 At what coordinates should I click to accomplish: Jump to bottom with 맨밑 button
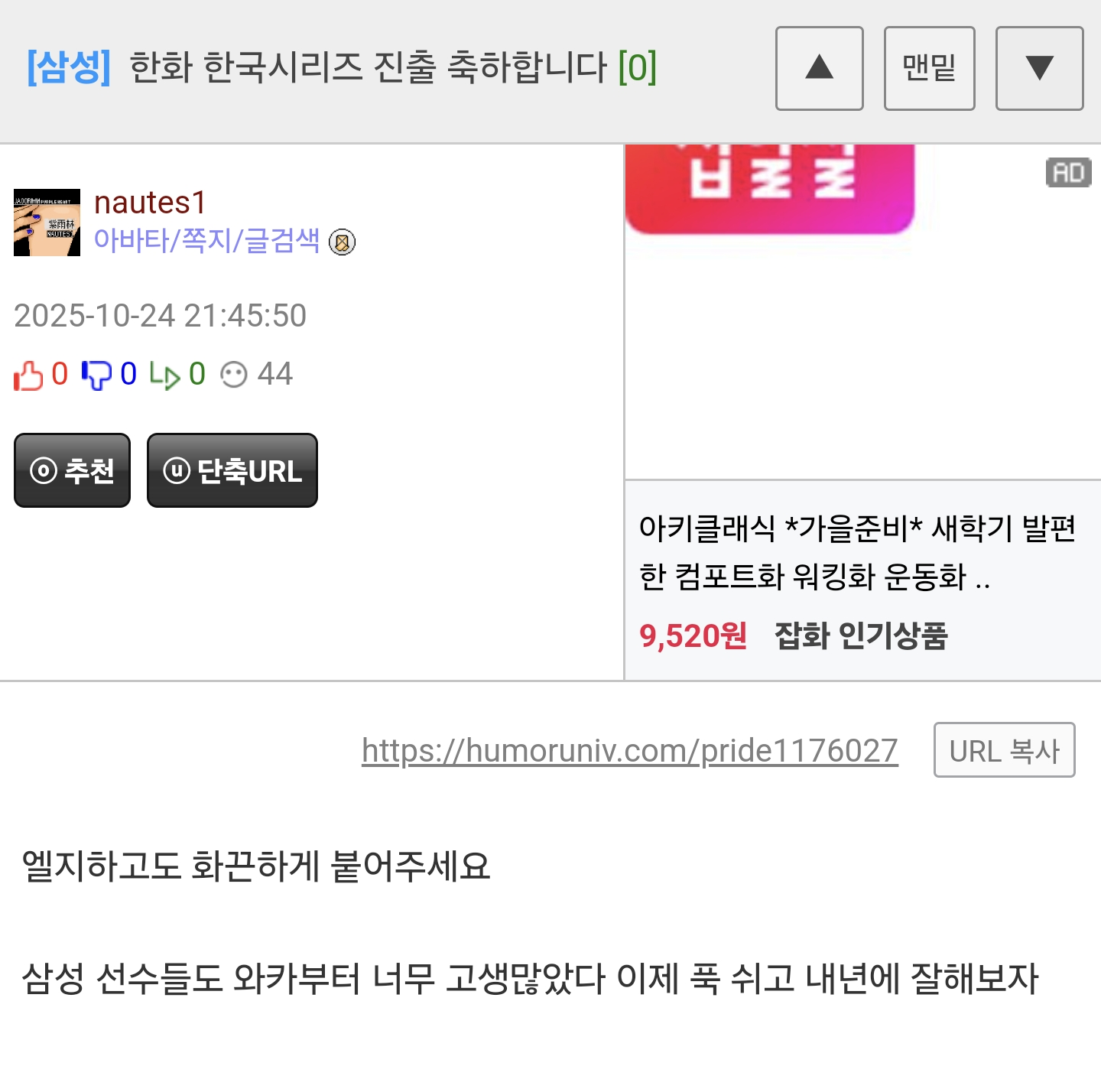tap(929, 68)
